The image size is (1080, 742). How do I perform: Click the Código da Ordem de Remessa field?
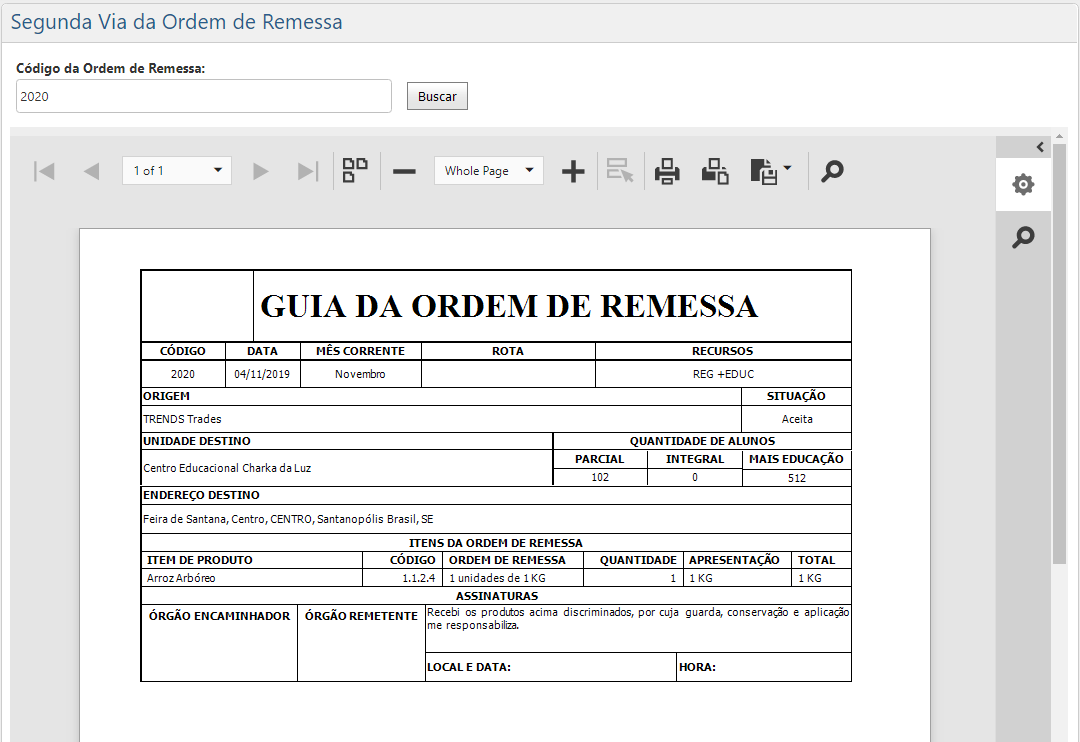[x=203, y=96]
